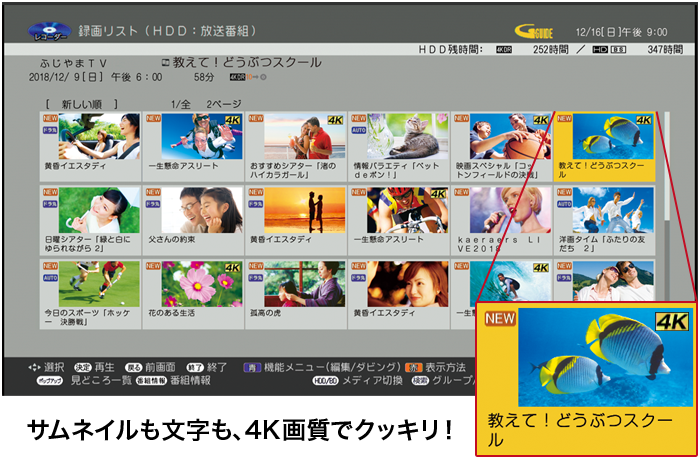700x460 pixels.
Task: Click the 4KDR mode icon under the program title
Action: (237, 77)
